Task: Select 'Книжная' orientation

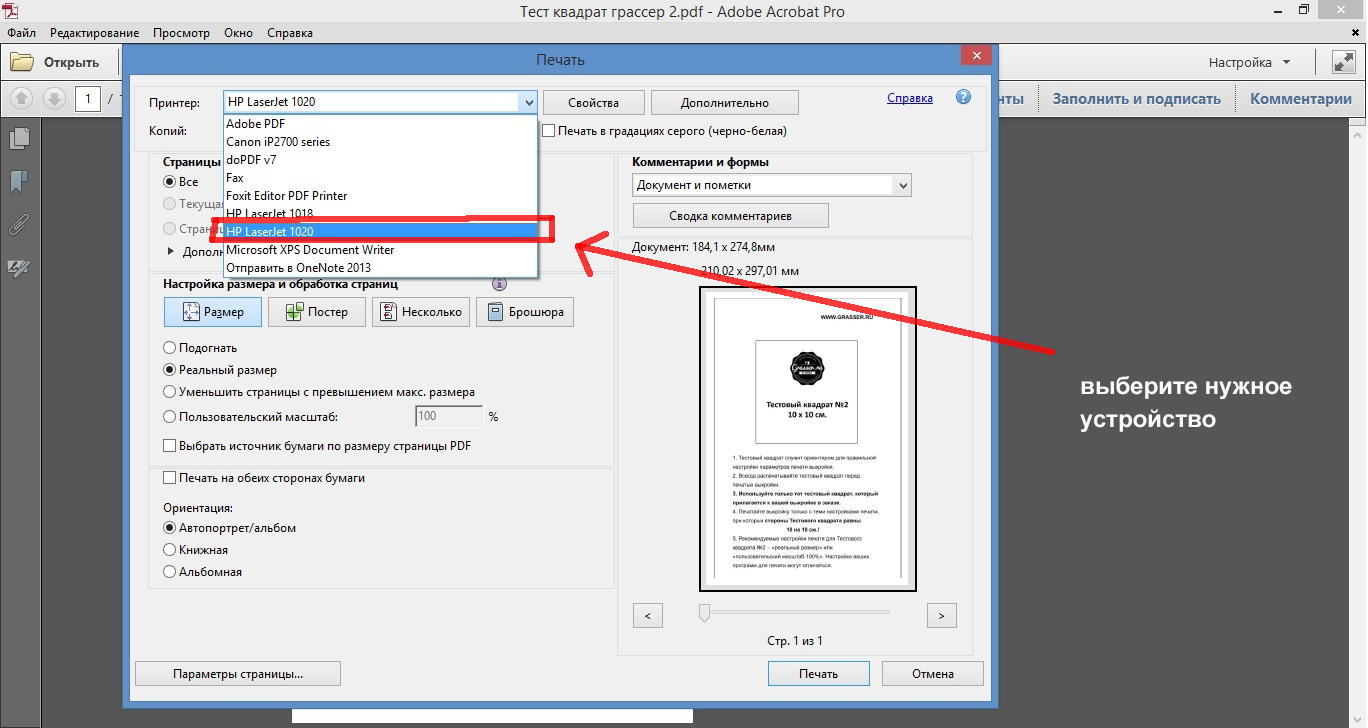Action: pos(169,550)
